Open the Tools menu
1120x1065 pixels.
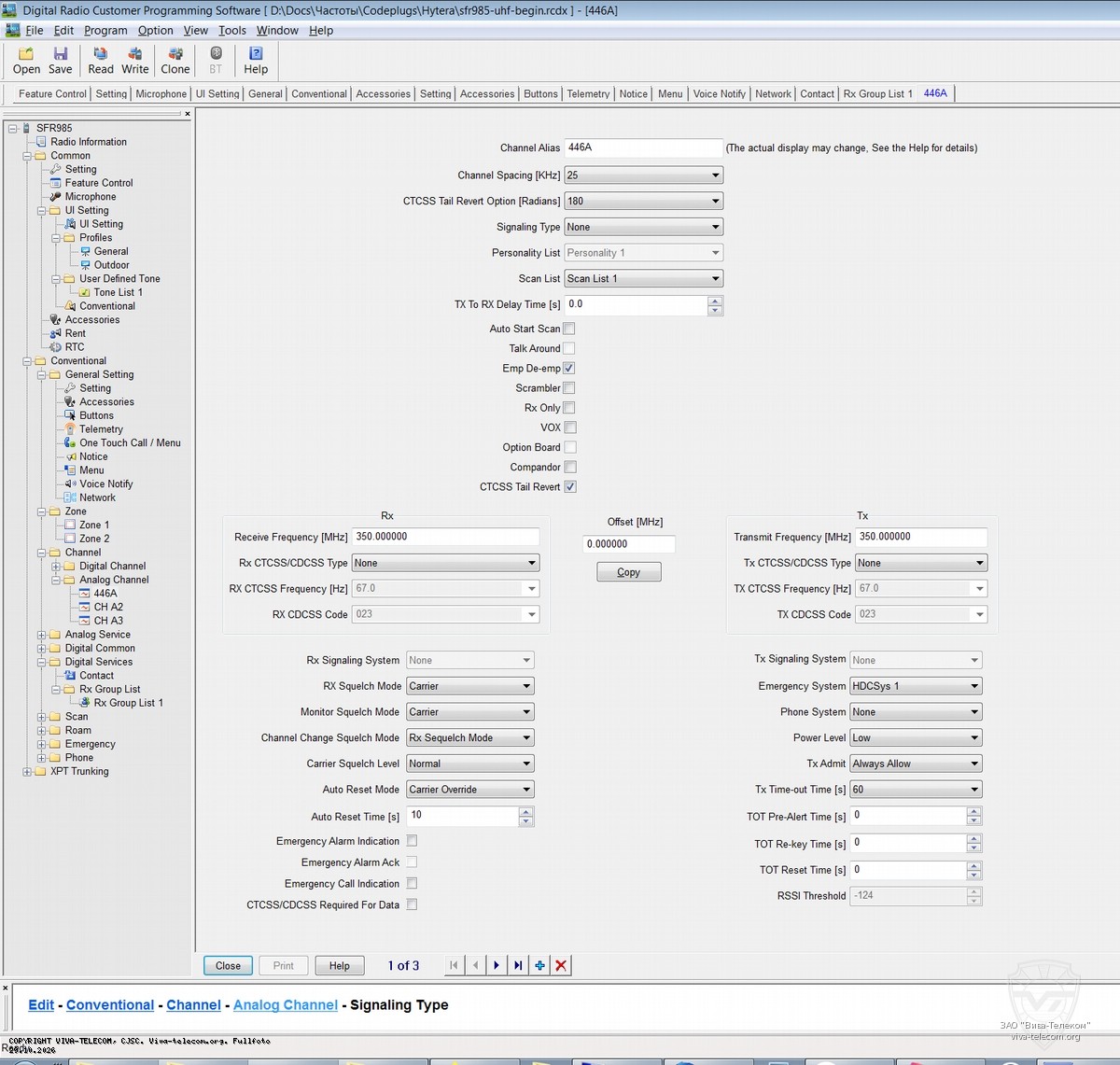232,31
